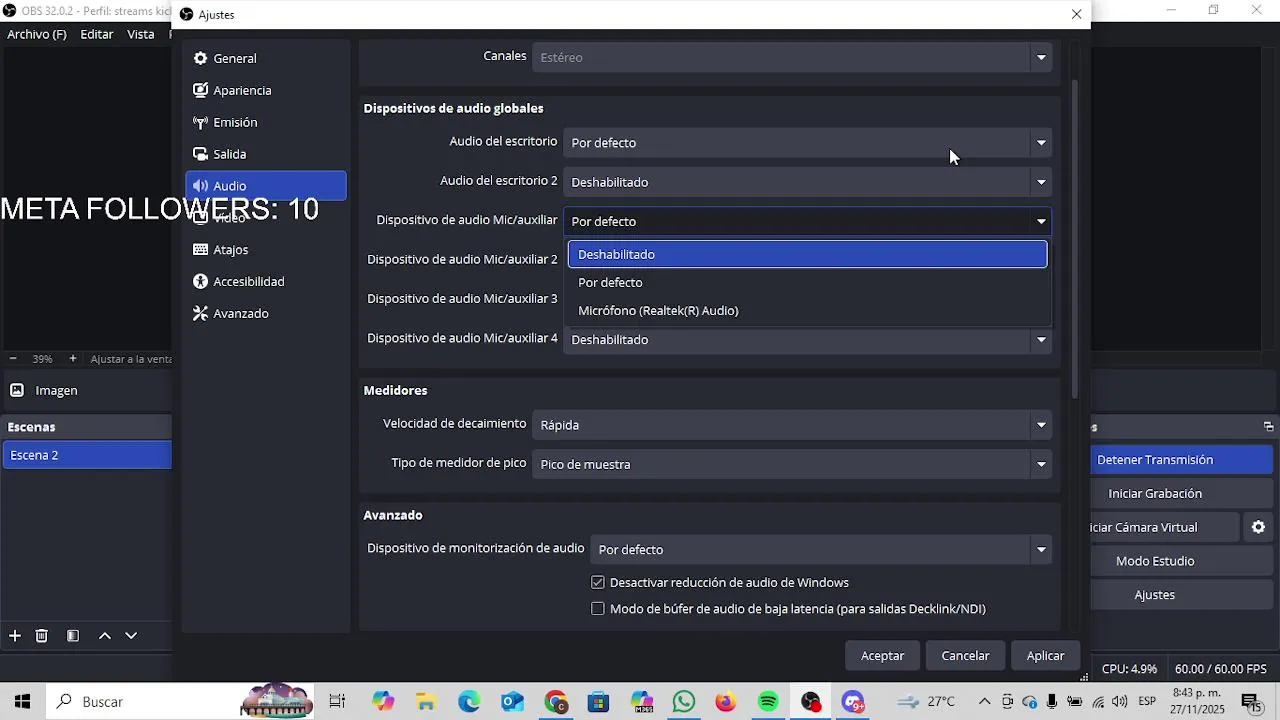Screen dimensions: 1280x720
Task: Open the notification center icon
Action: 1251,702
